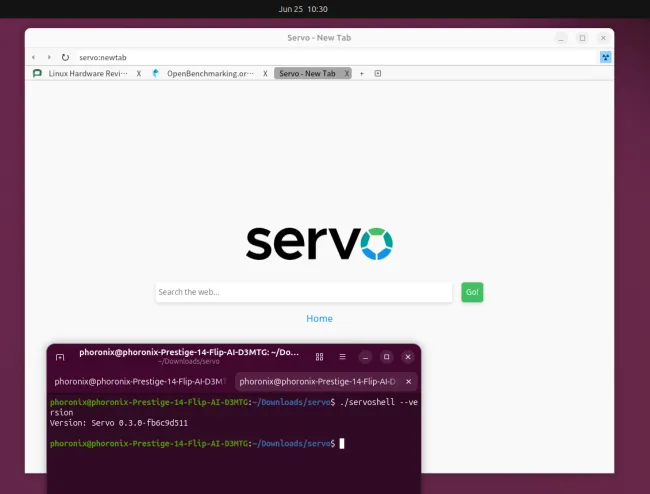Switch to the Linux Hardware Reviews tab
Screen dimensions: 650x494
click(x=87, y=73)
